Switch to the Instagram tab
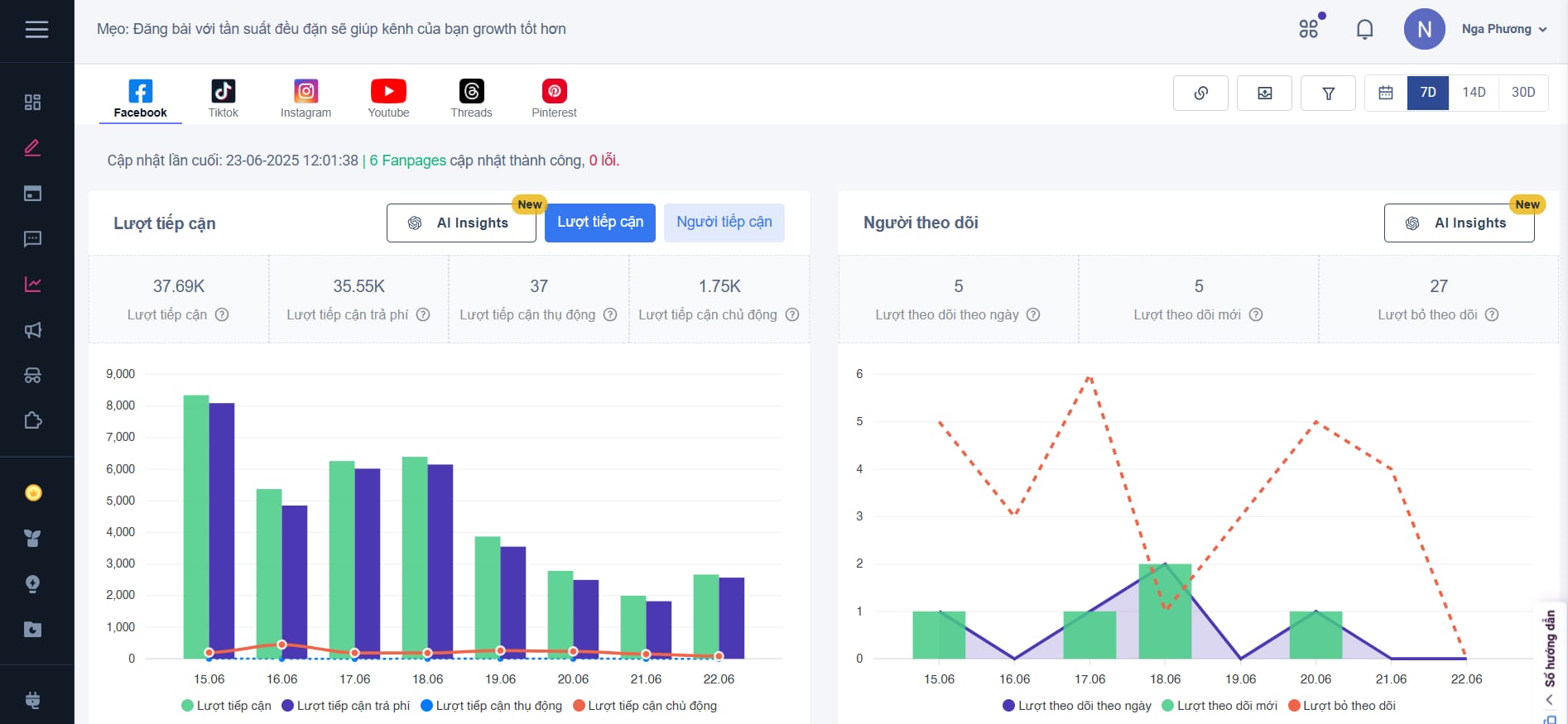Viewport: 1568px width, 724px height. 305,98
